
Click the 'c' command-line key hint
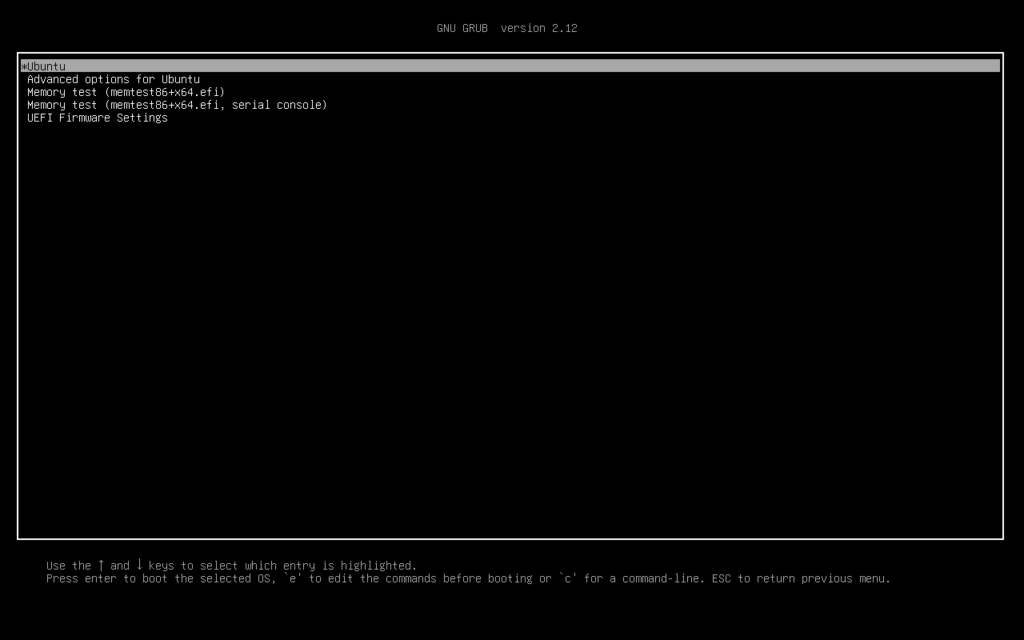tap(569, 578)
